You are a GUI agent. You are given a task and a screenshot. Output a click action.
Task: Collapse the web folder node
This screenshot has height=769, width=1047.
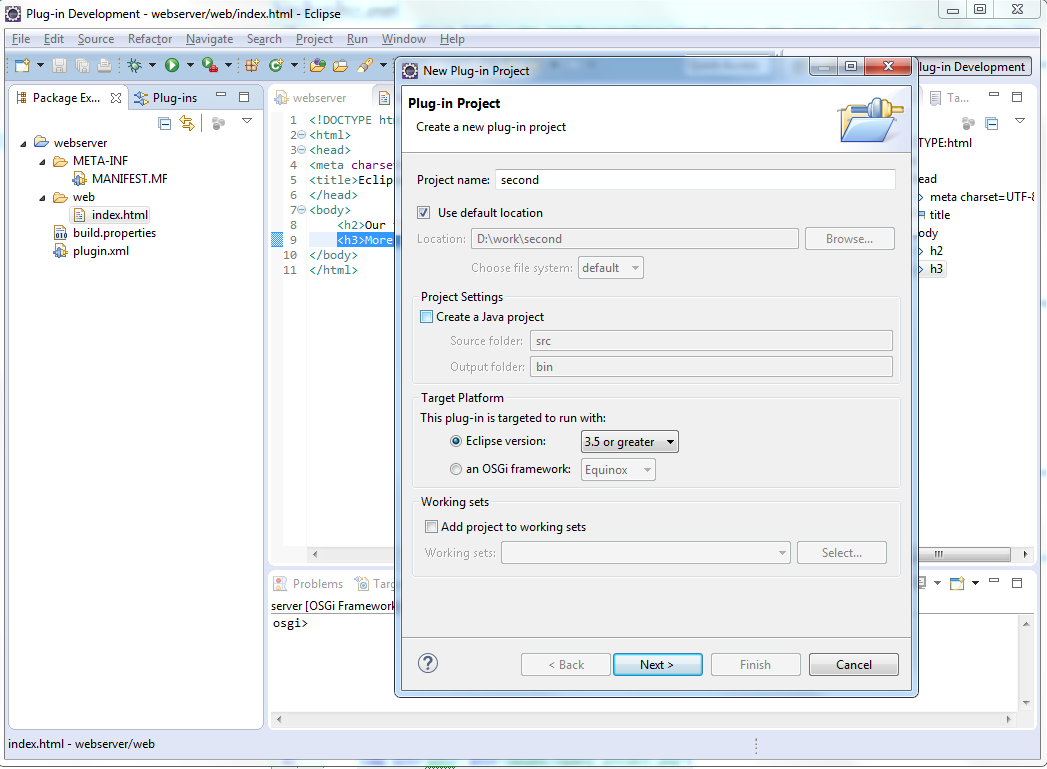(42, 198)
